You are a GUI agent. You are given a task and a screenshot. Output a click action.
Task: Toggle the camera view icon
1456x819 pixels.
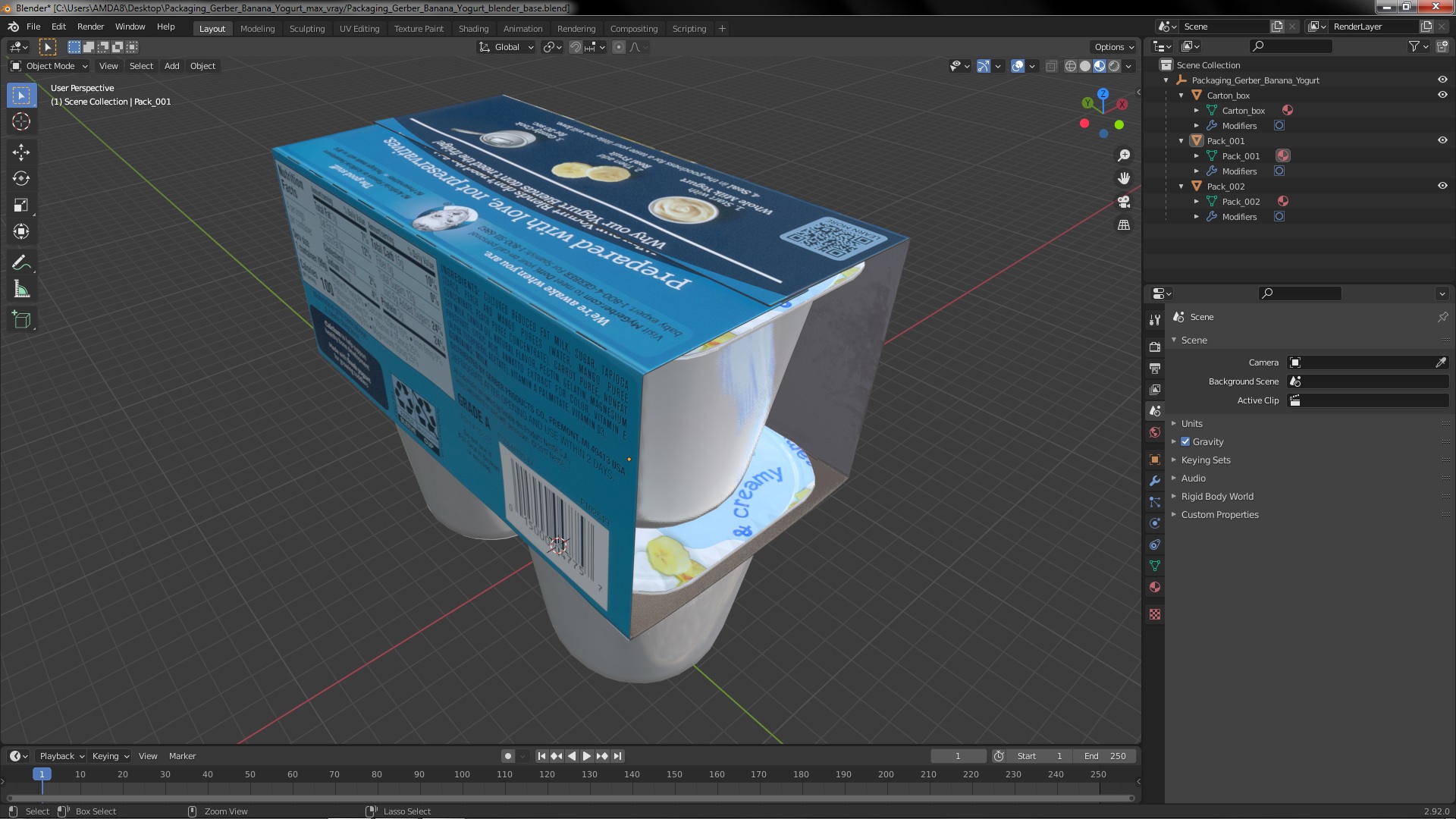pos(1124,202)
